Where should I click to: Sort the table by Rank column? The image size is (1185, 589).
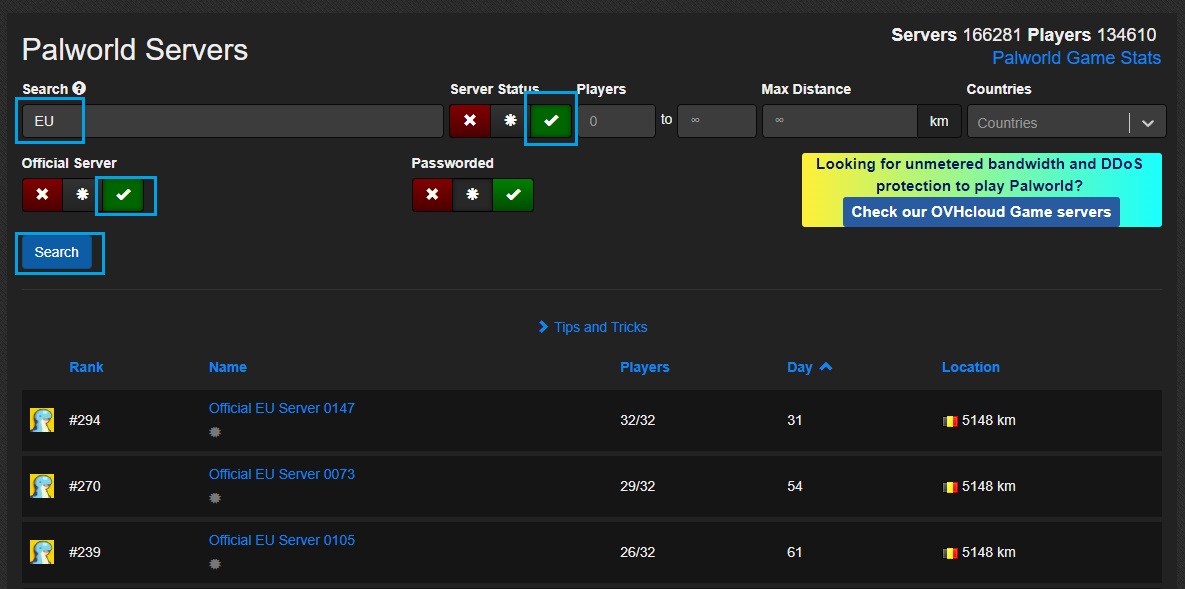[x=86, y=367]
